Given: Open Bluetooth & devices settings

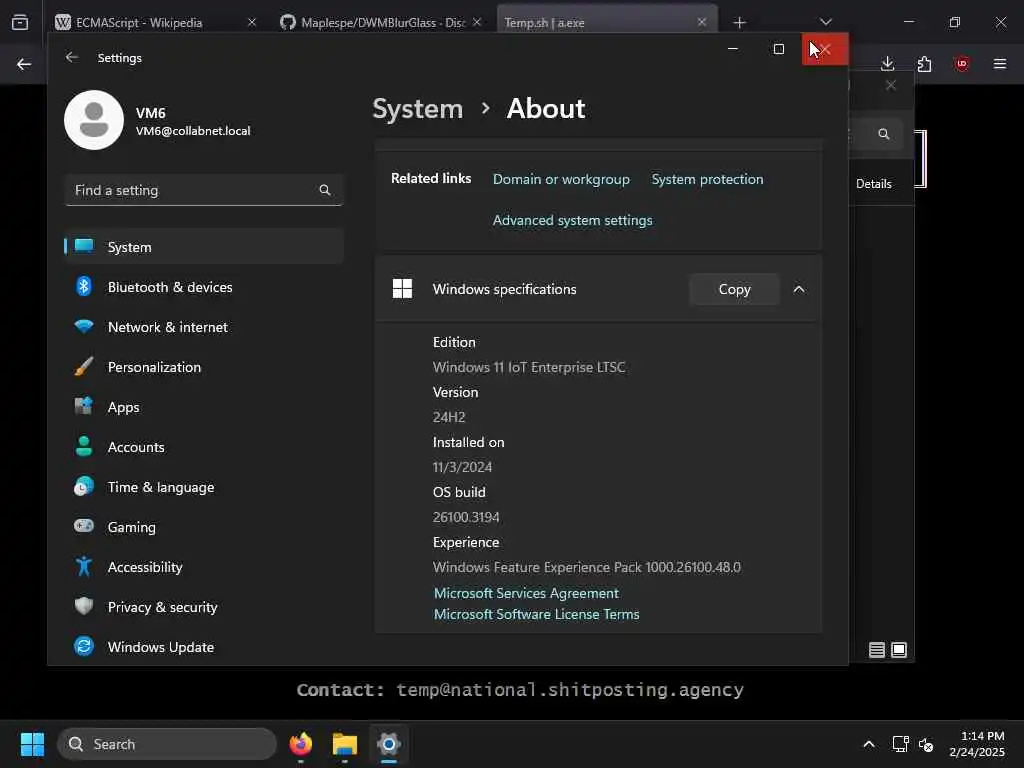Looking at the screenshot, I should (x=204, y=287).
